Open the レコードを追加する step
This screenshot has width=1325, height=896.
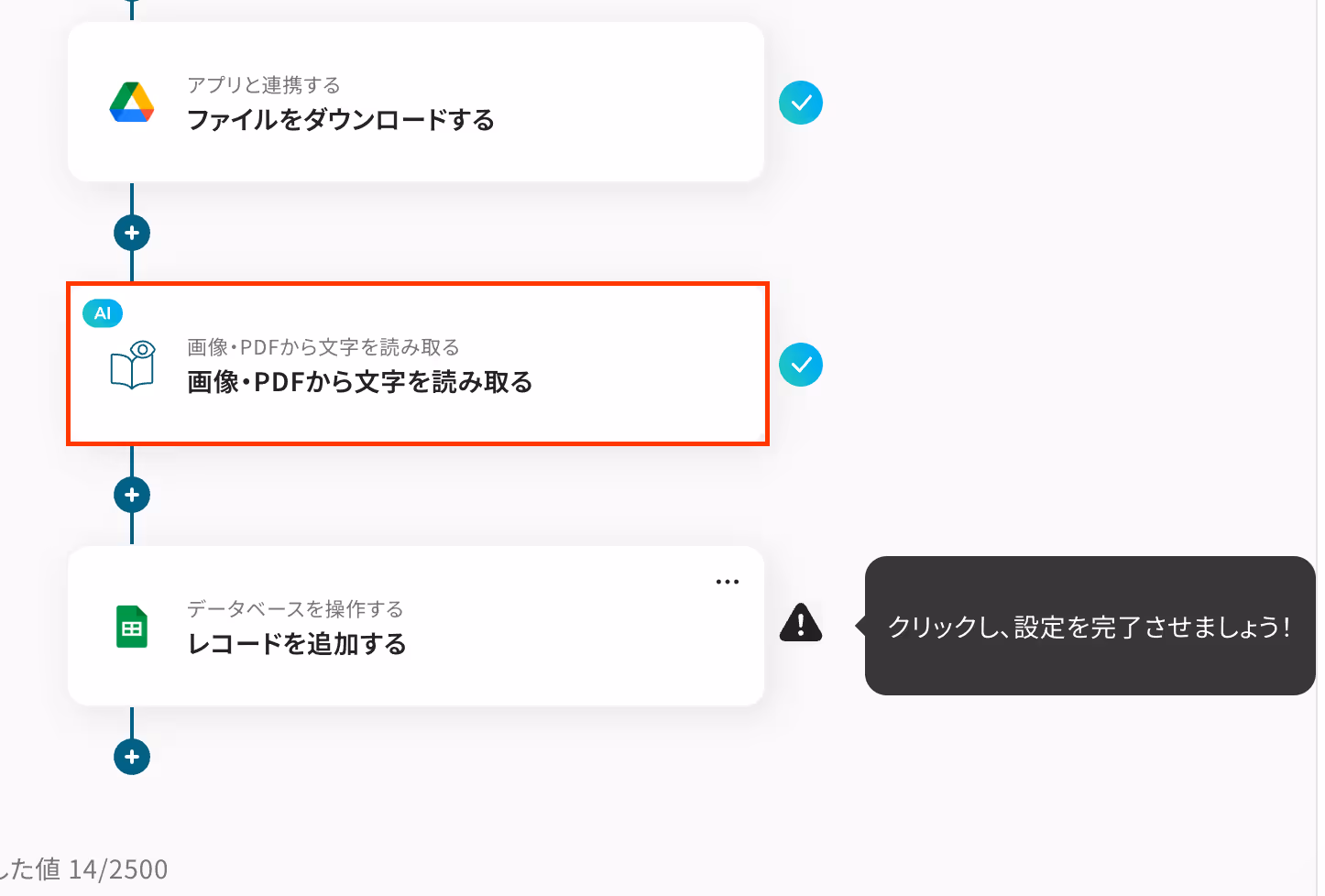pyautogui.click(x=416, y=626)
